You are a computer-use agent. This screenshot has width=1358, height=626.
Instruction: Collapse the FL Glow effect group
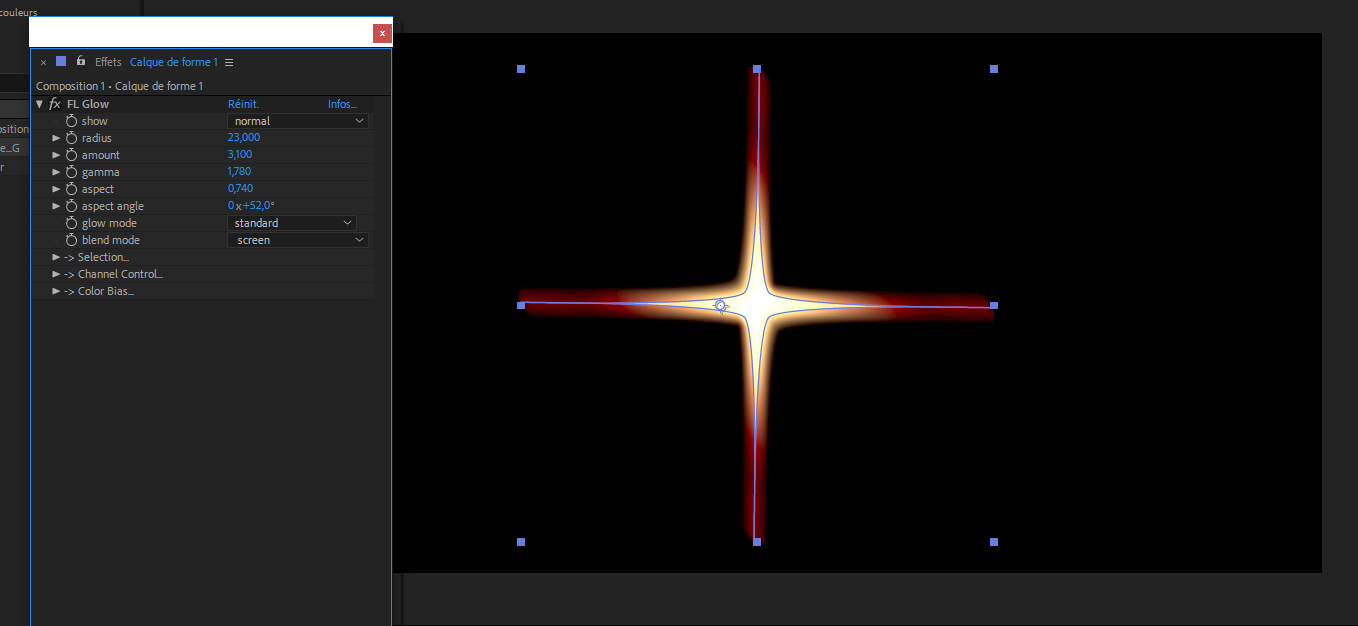click(39, 104)
